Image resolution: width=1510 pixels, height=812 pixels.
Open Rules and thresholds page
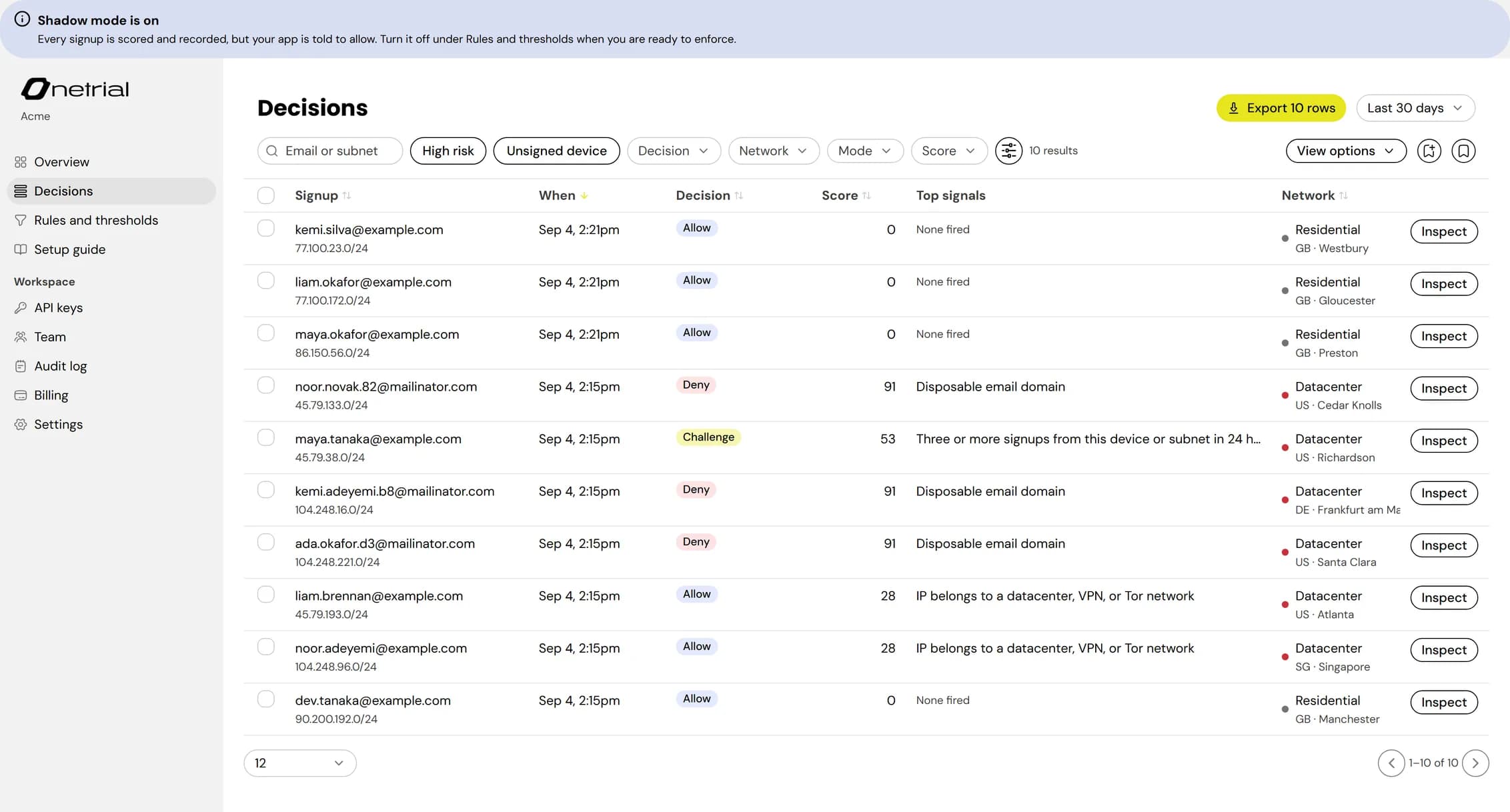point(111,220)
